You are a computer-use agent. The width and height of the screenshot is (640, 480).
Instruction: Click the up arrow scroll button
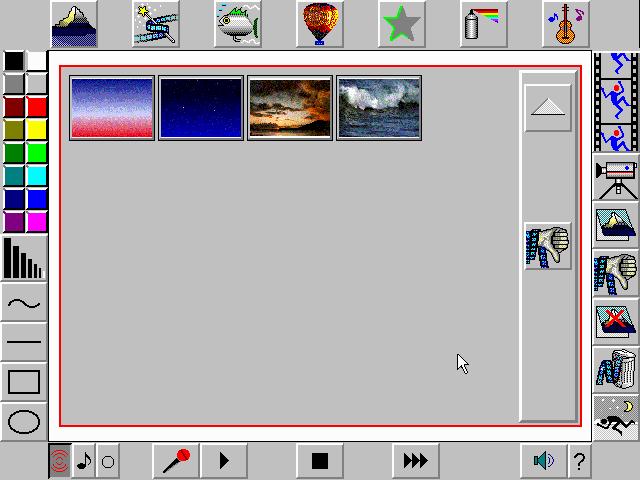click(548, 108)
